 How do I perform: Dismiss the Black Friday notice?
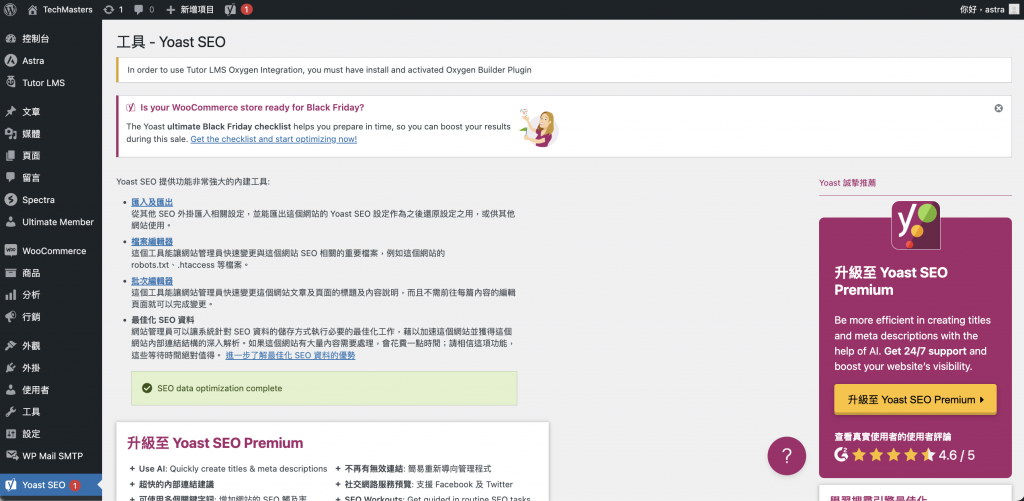(x=999, y=108)
